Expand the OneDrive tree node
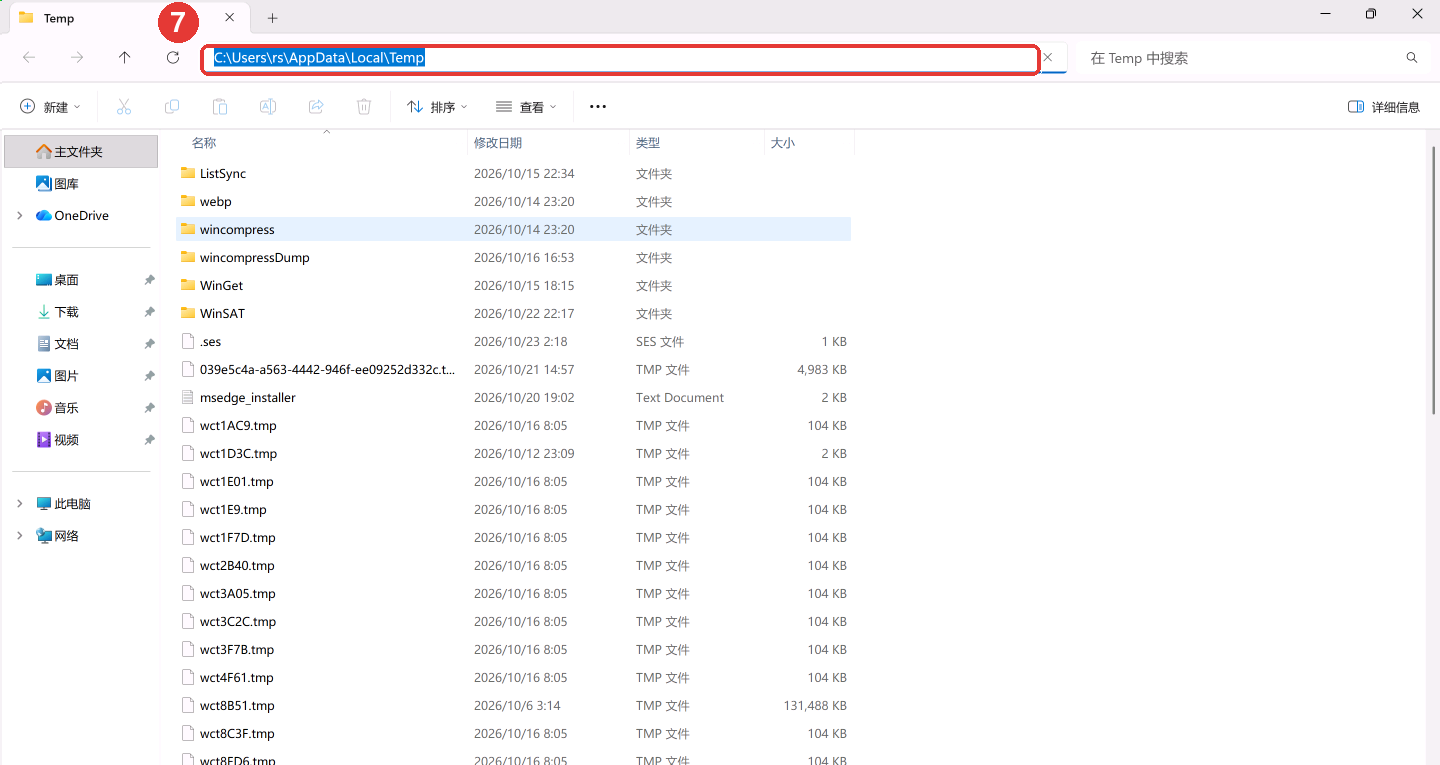This screenshot has width=1440, height=765. coord(20,216)
